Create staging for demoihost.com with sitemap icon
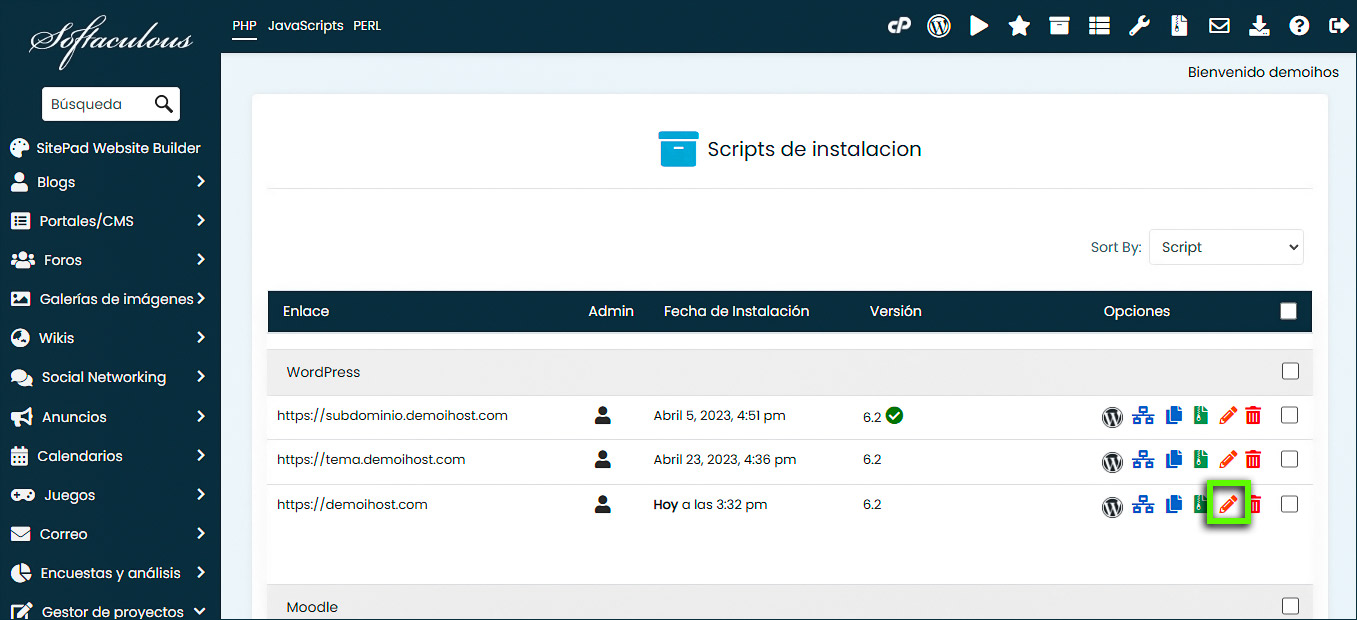This screenshot has height=620, width=1357. pyautogui.click(x=1142, y=504)
